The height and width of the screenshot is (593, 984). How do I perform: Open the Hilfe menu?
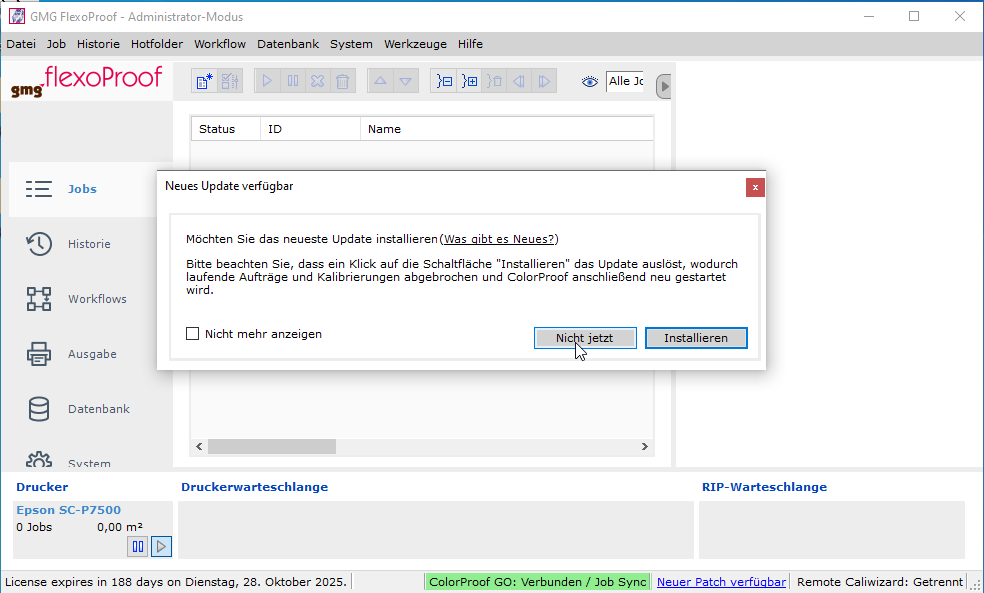pos(471,44)
